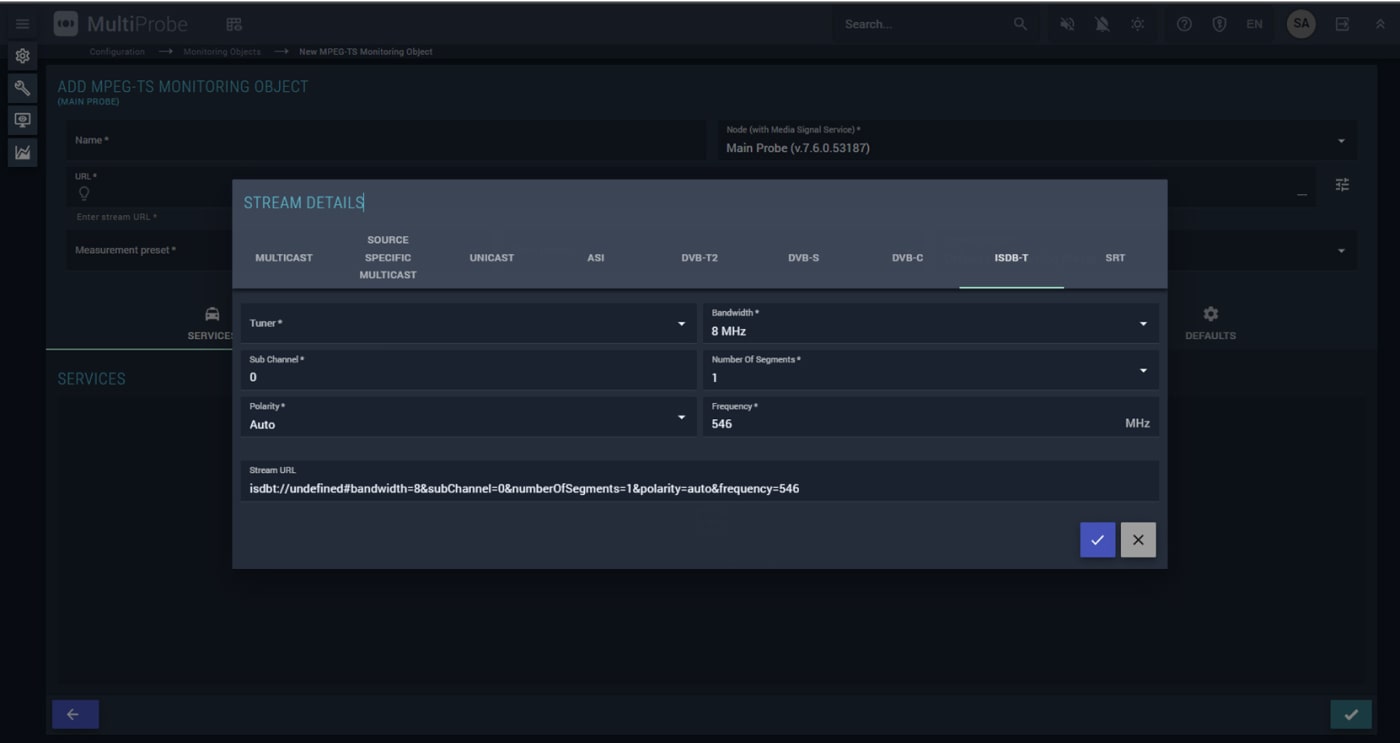This screenshot has height=743, width=1400.
Task: Click the logout icon in the top bar
Action: click(1342, 24)
